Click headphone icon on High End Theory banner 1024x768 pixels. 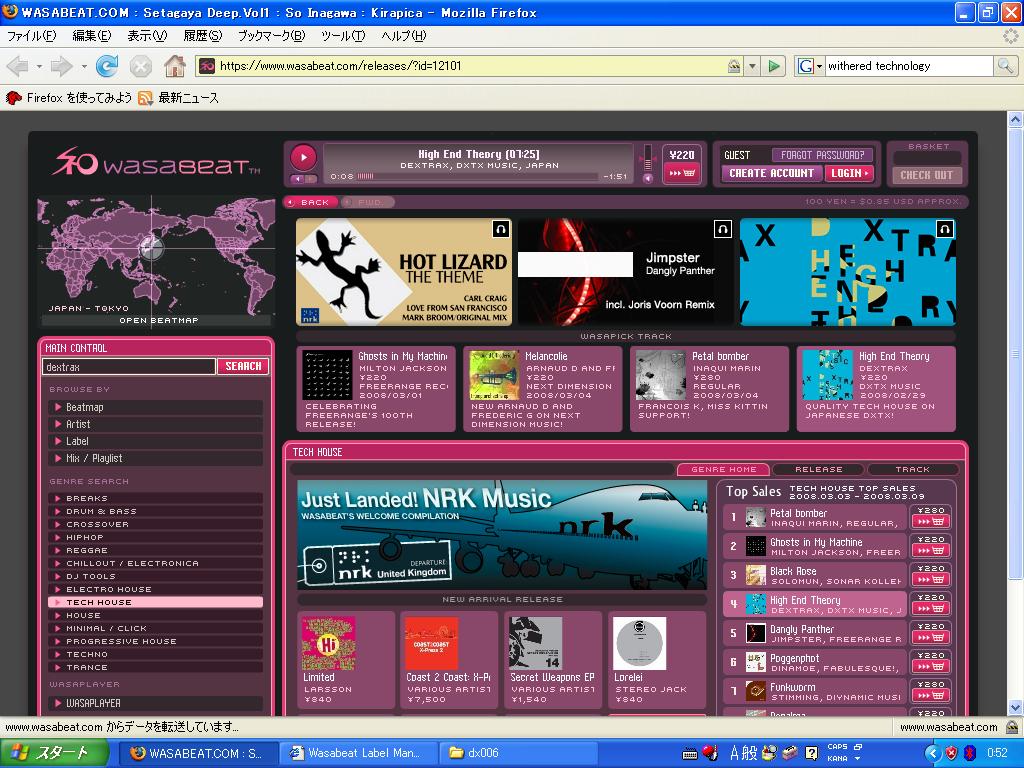[x=944, y=229]
